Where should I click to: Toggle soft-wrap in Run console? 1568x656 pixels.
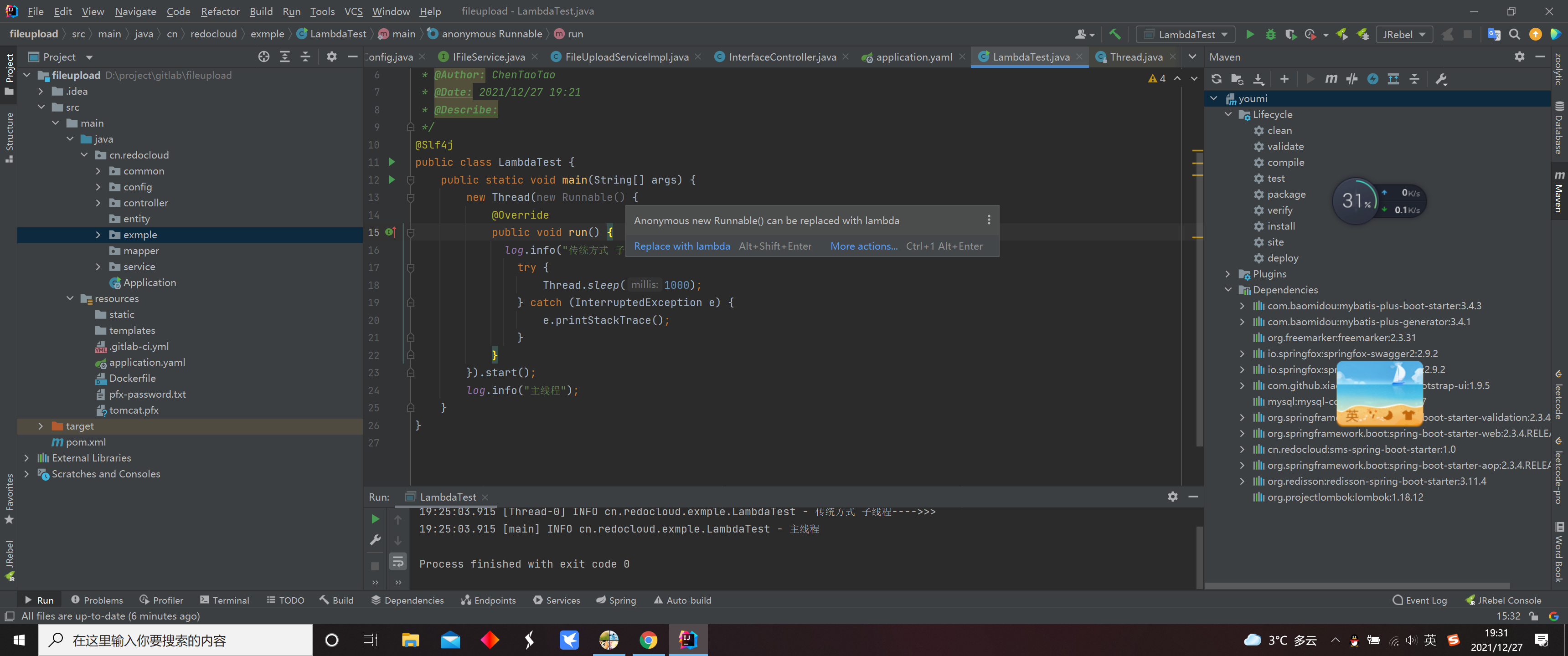(397, 561)
